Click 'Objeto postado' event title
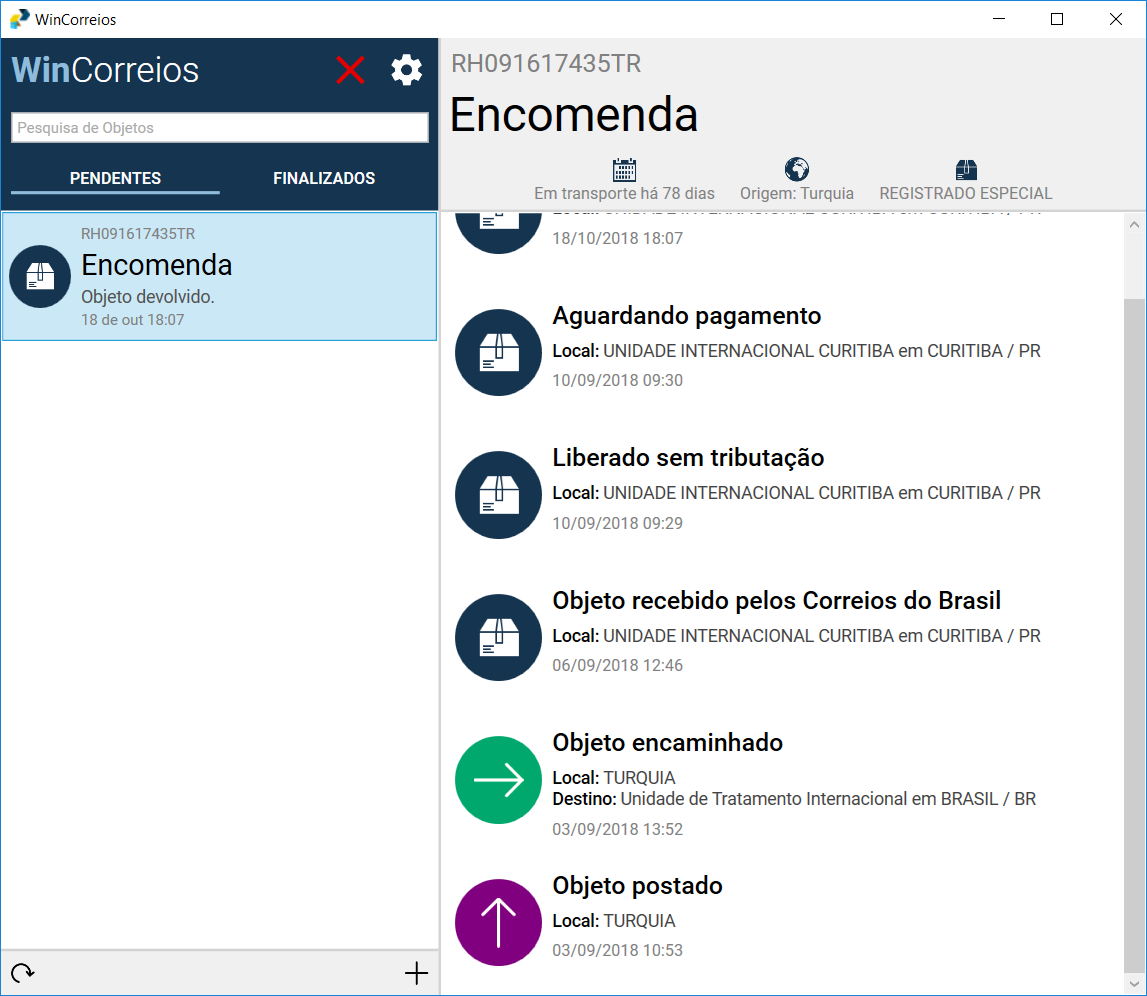1147x996 pixels. 637,886
